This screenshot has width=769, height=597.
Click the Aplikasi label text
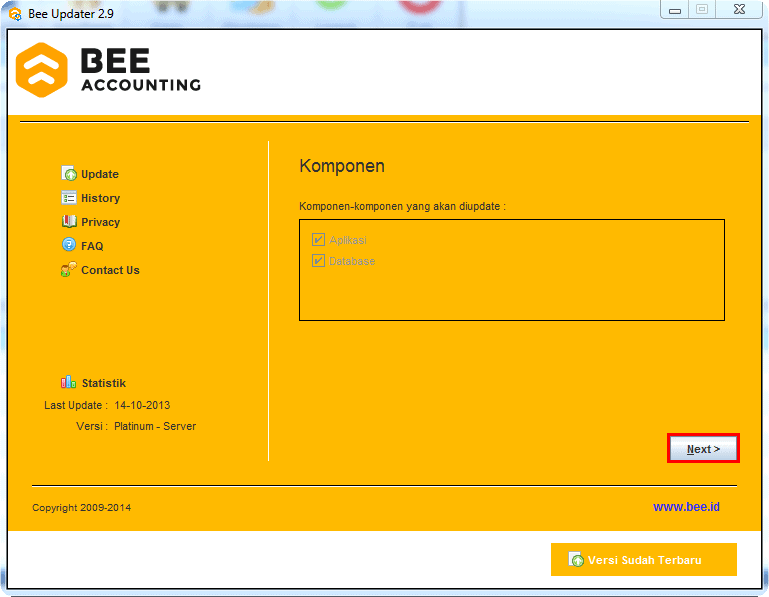tap(348, 240)
